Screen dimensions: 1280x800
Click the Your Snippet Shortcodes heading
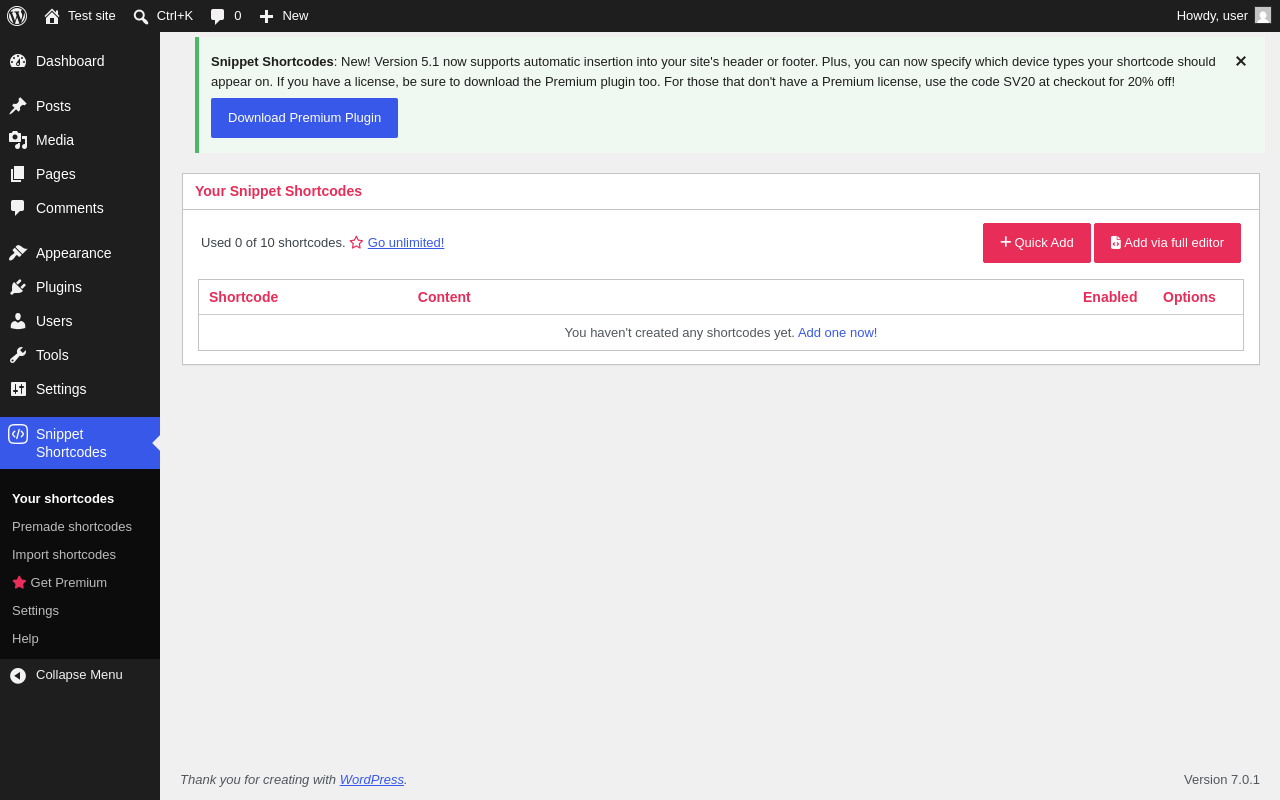[x=278, y=191]
